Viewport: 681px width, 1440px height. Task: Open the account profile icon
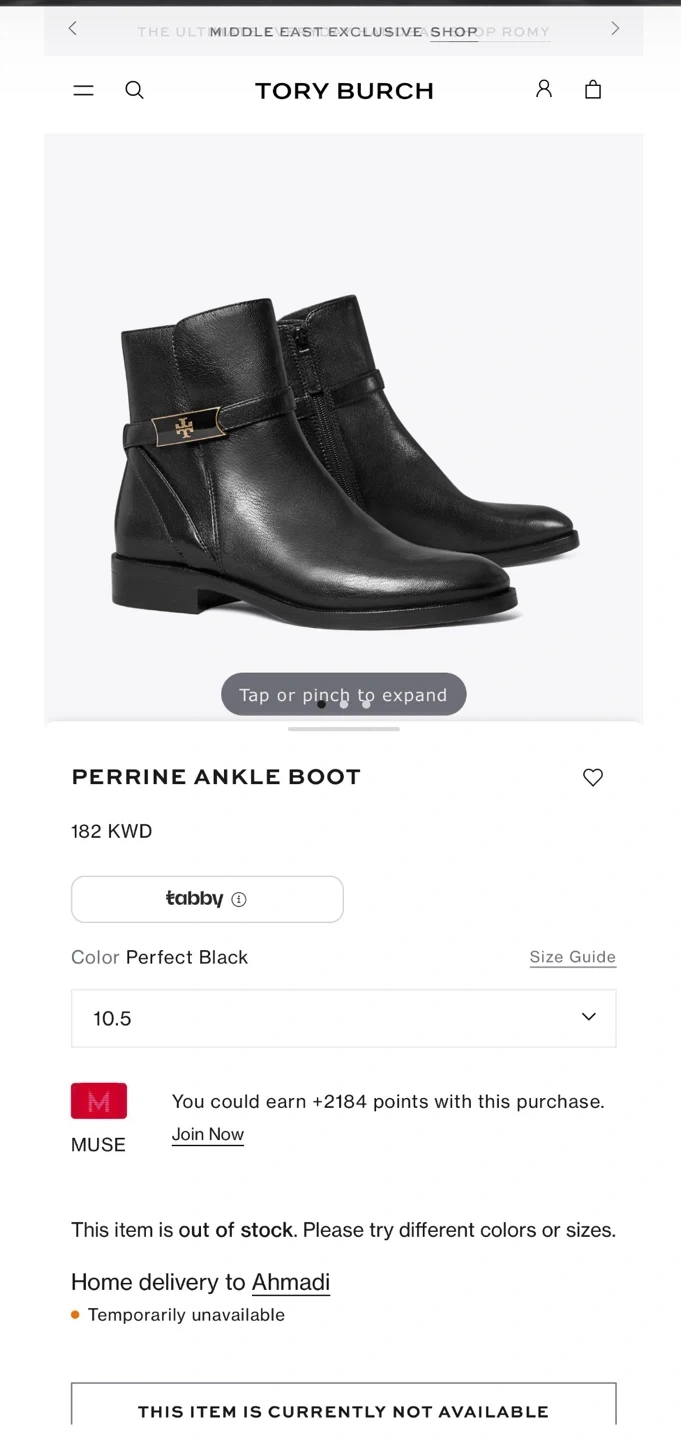click(x=544, y=89)
